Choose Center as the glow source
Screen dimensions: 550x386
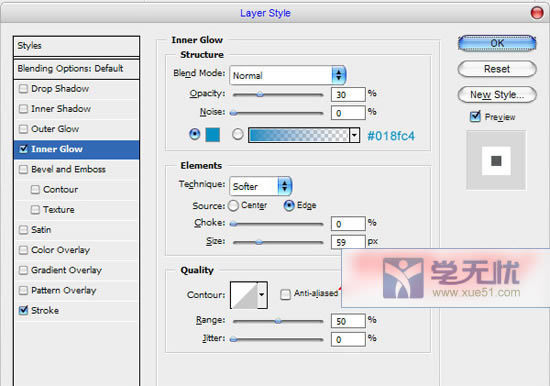(x=233, y=206)
